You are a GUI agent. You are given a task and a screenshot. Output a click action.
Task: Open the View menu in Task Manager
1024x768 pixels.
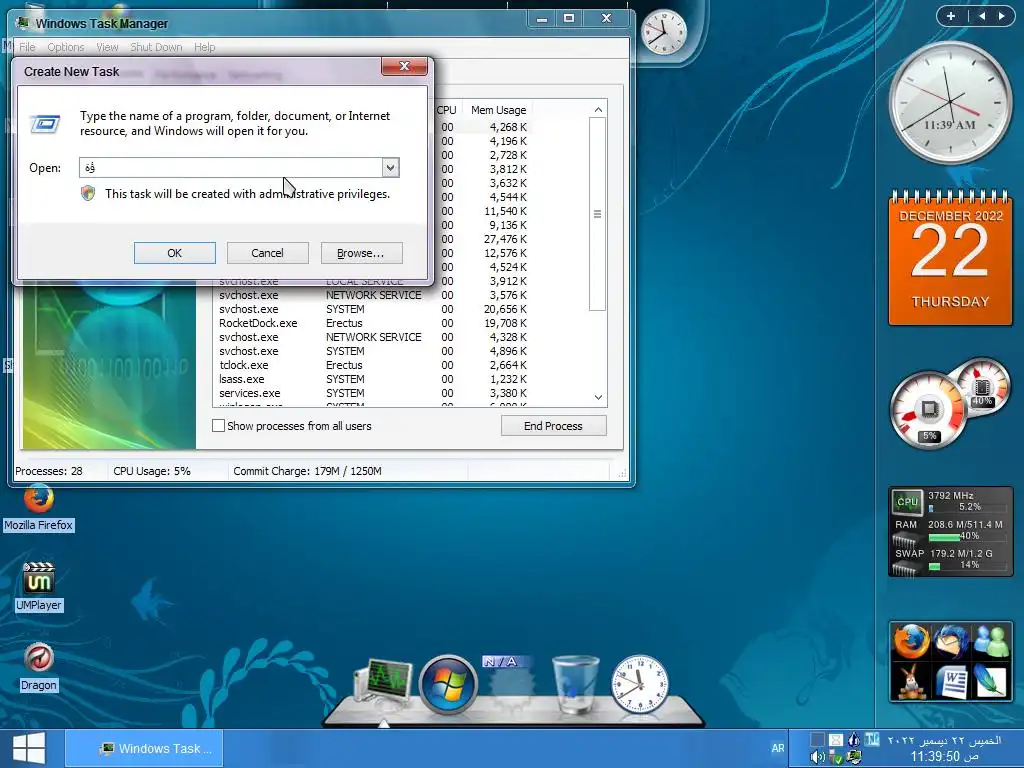107,47
